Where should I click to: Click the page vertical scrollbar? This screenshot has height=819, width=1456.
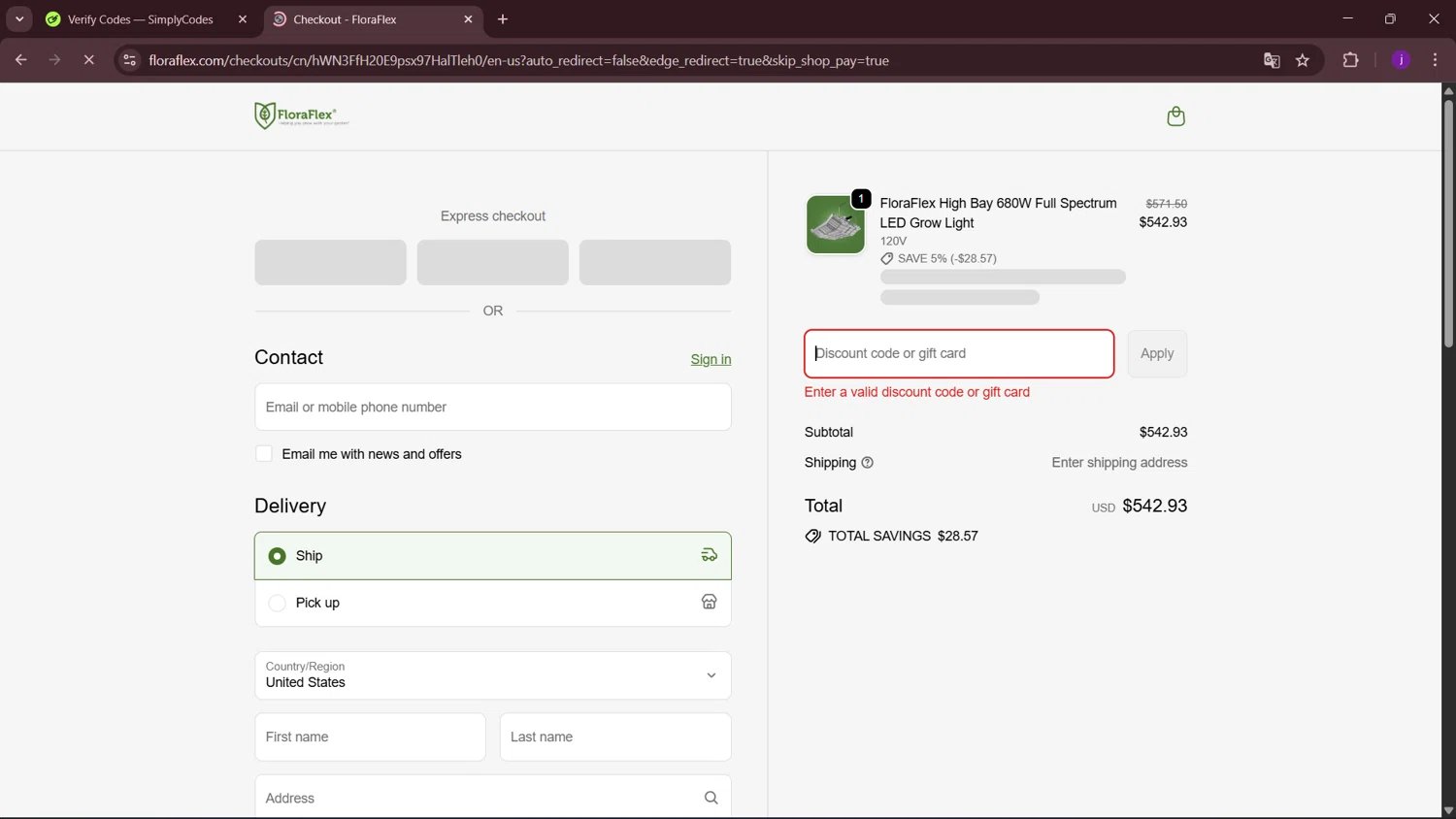coord(1448,223)
